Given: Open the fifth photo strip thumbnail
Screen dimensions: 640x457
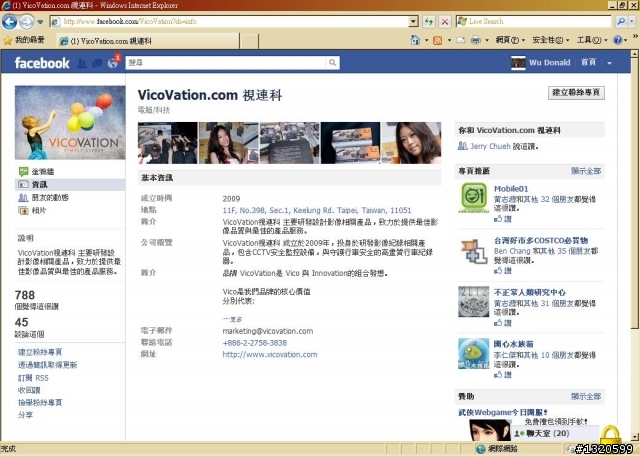Looking at the screenshot, I should pos(411,143).
